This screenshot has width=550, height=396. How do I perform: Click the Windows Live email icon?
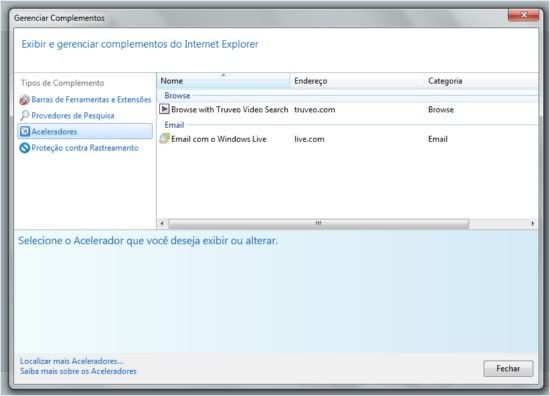point(164,139)
